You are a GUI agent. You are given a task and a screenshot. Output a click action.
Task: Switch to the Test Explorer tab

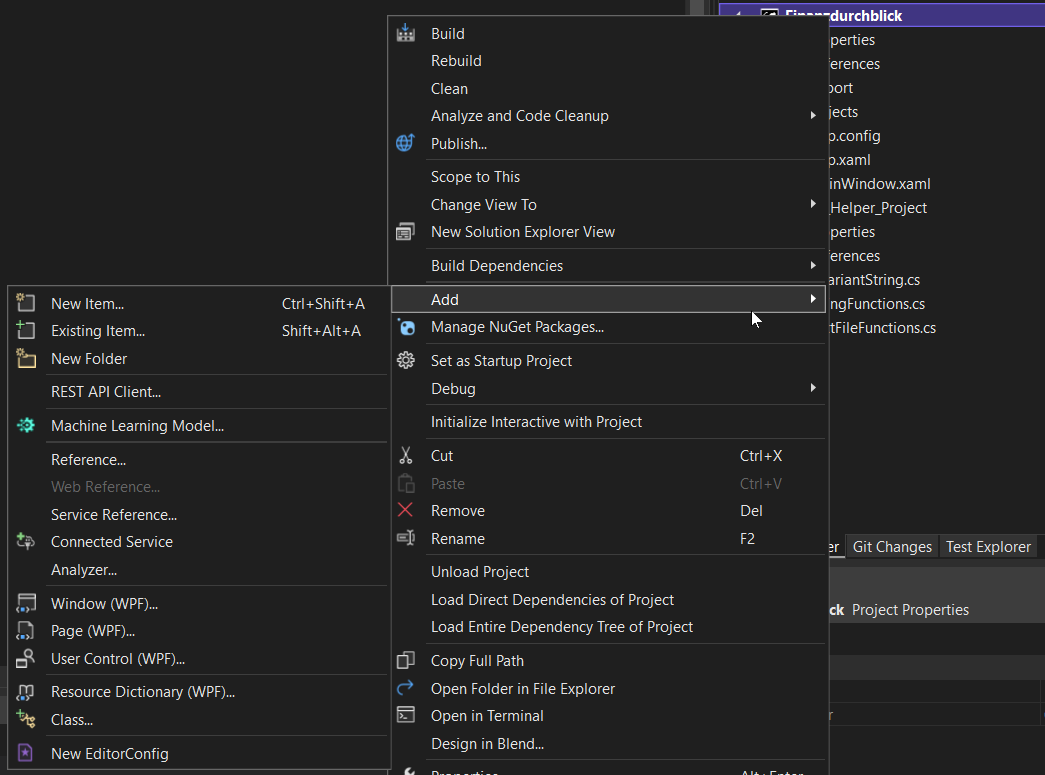click(988, 547)
